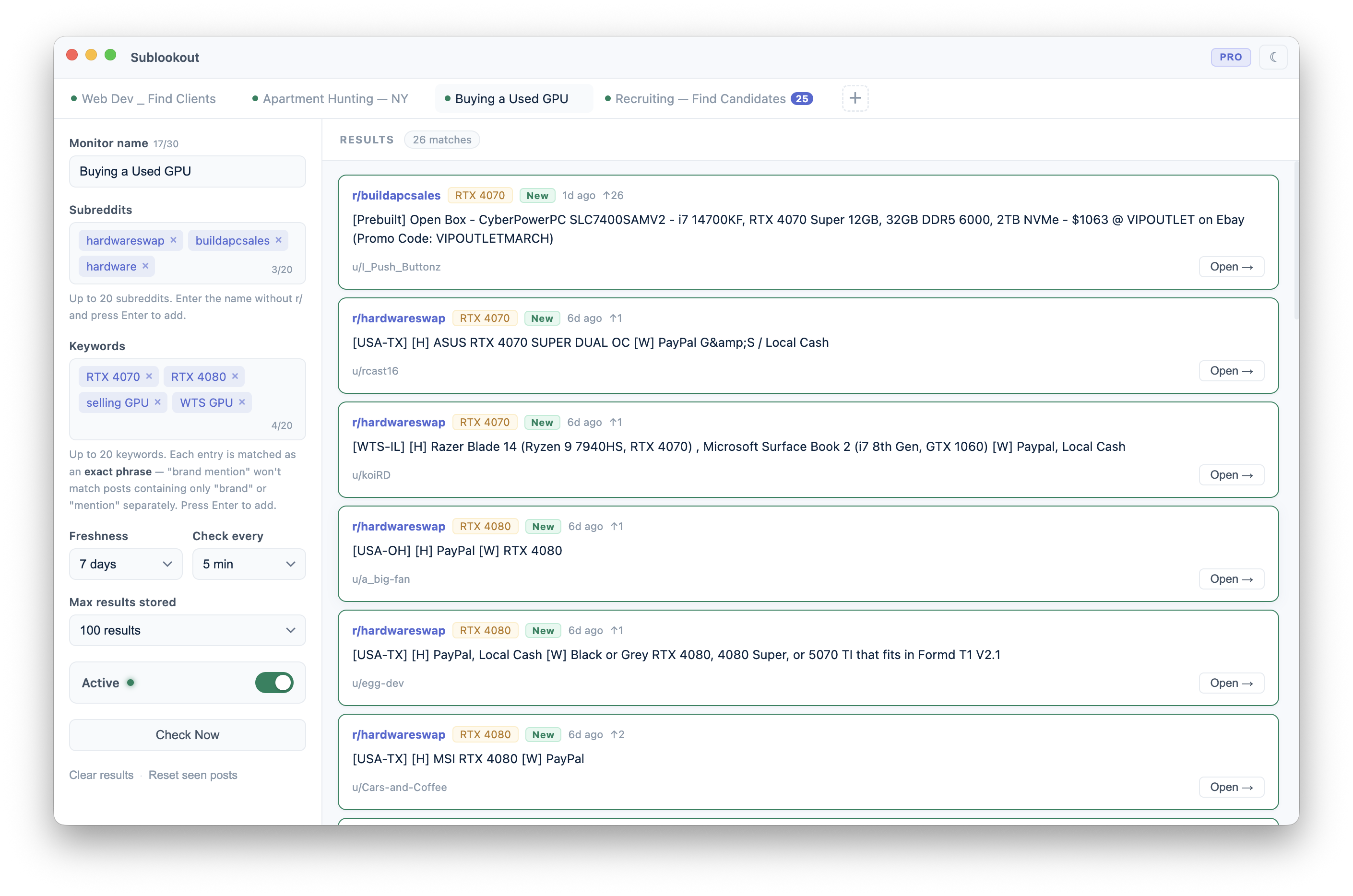Expand the Check every 5 min dropdown
1353x896 pixels.
click(249, 564)
